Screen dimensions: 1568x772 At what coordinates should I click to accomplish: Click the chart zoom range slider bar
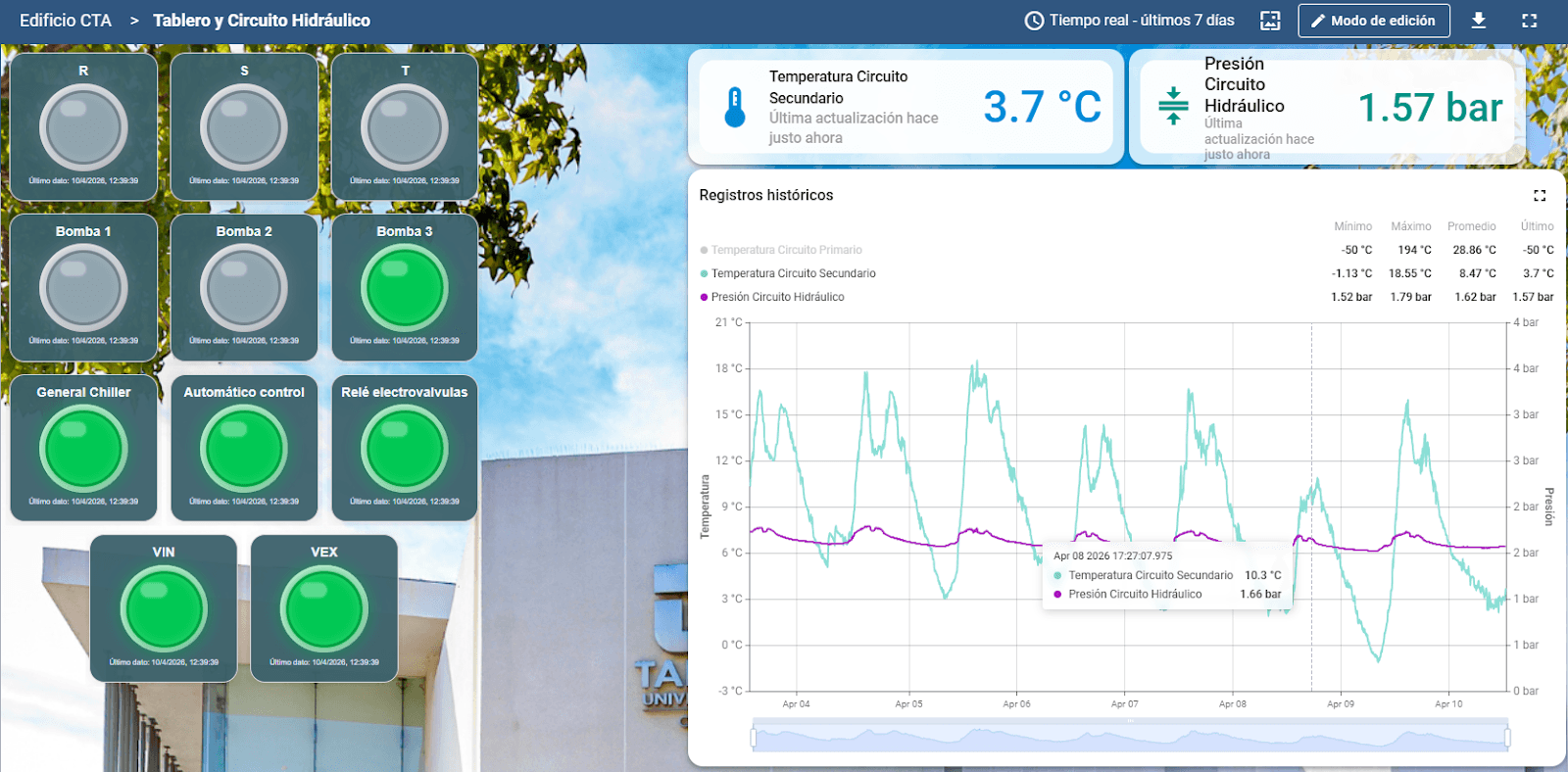point(1130,737)
